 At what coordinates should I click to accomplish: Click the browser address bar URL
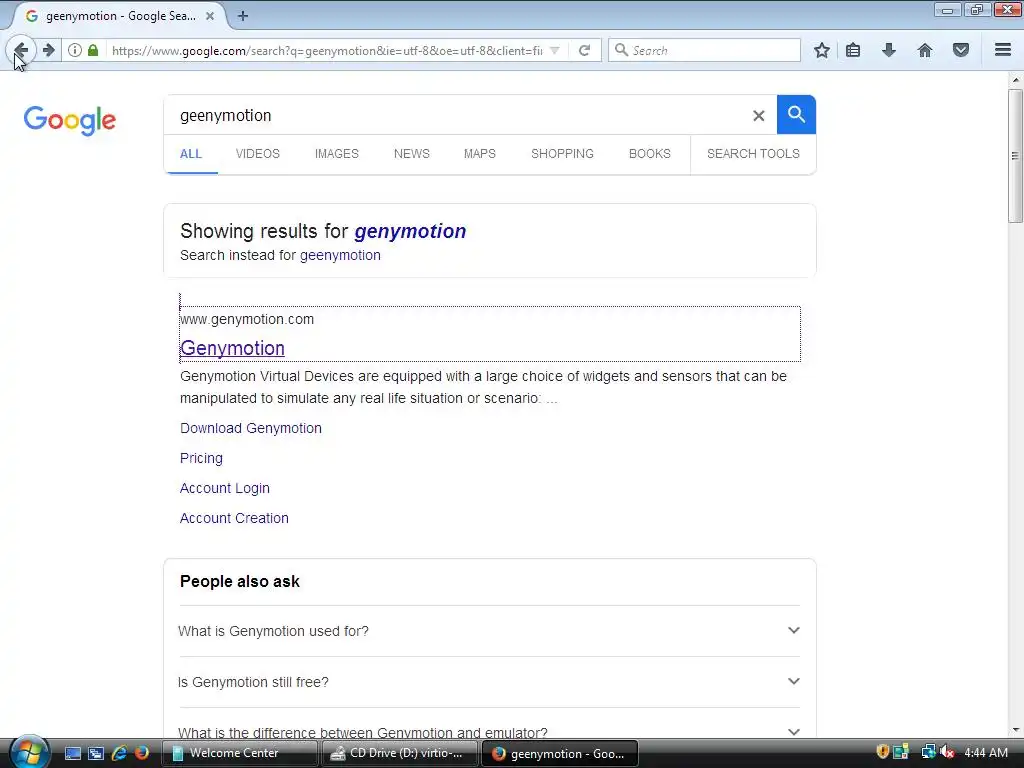click(327, 50)
